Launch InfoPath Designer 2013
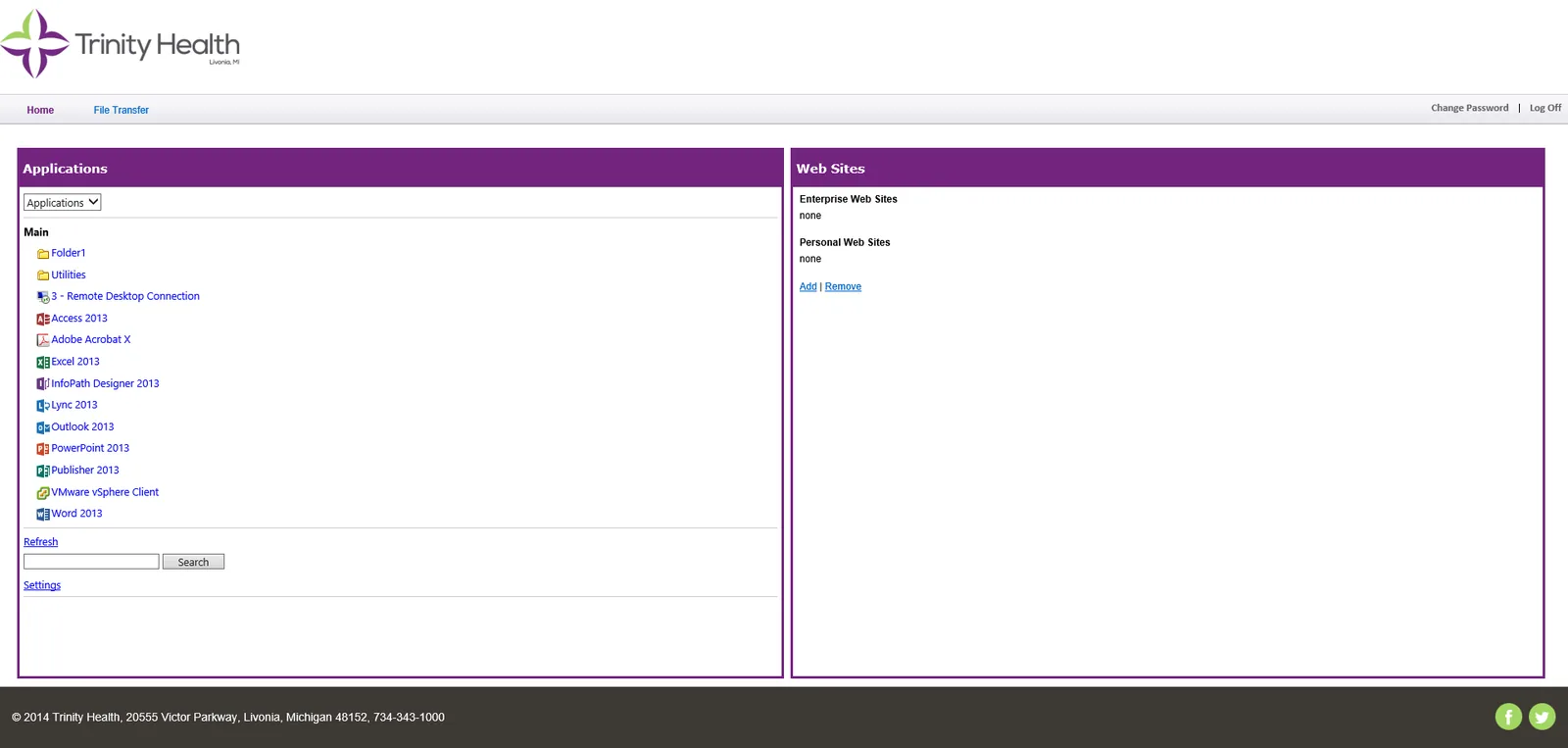 (105, 384)
